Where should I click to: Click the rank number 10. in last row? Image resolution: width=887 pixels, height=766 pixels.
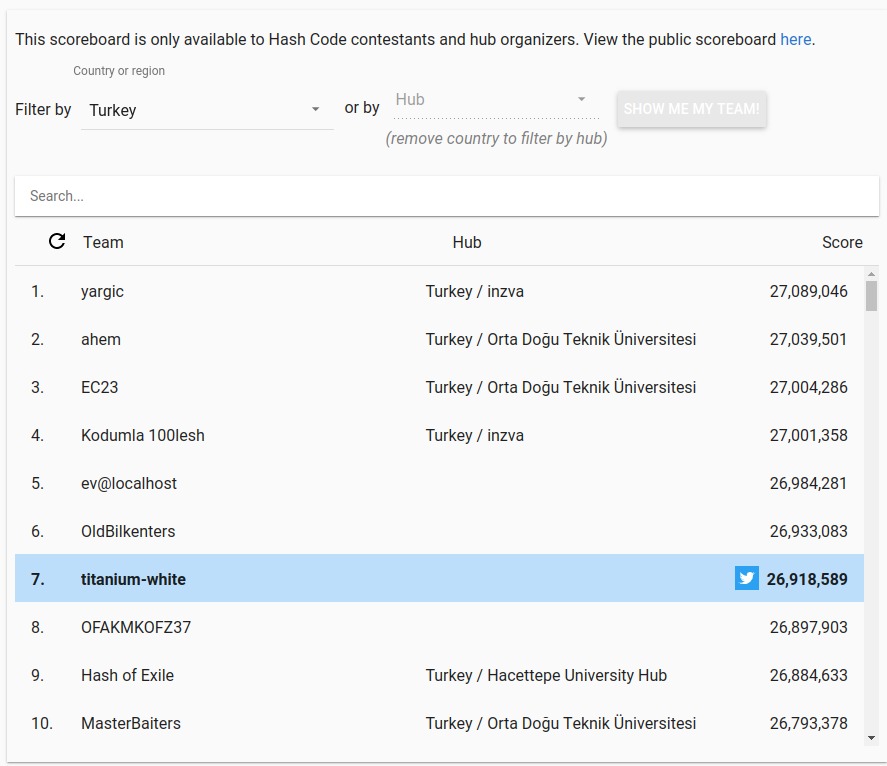[x=42, y=724]
